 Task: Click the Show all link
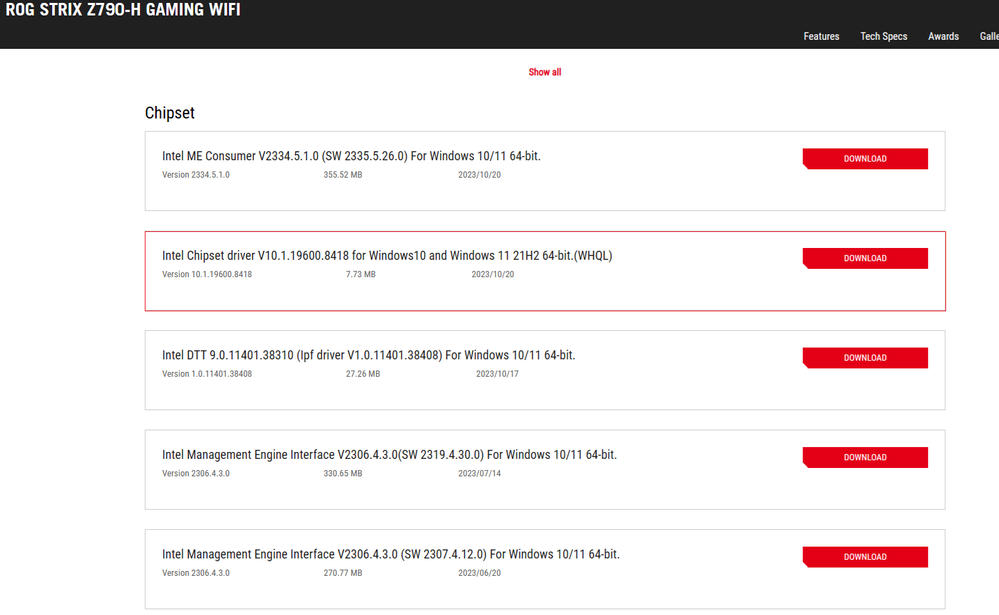pyautogui.click(x=545, y=72)
